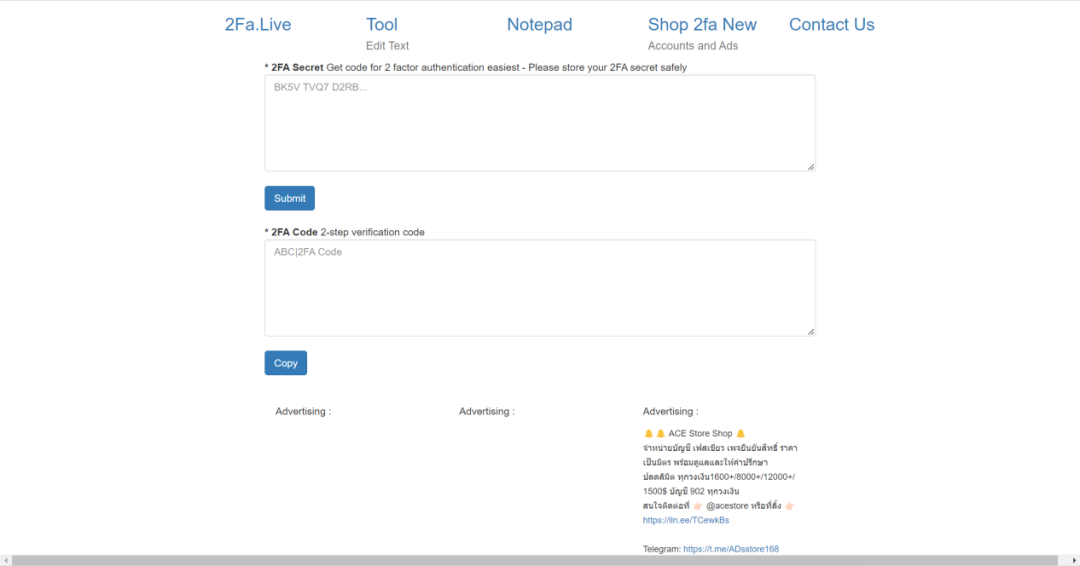Click the scrollbar right arrow

tap(1074, 560)
